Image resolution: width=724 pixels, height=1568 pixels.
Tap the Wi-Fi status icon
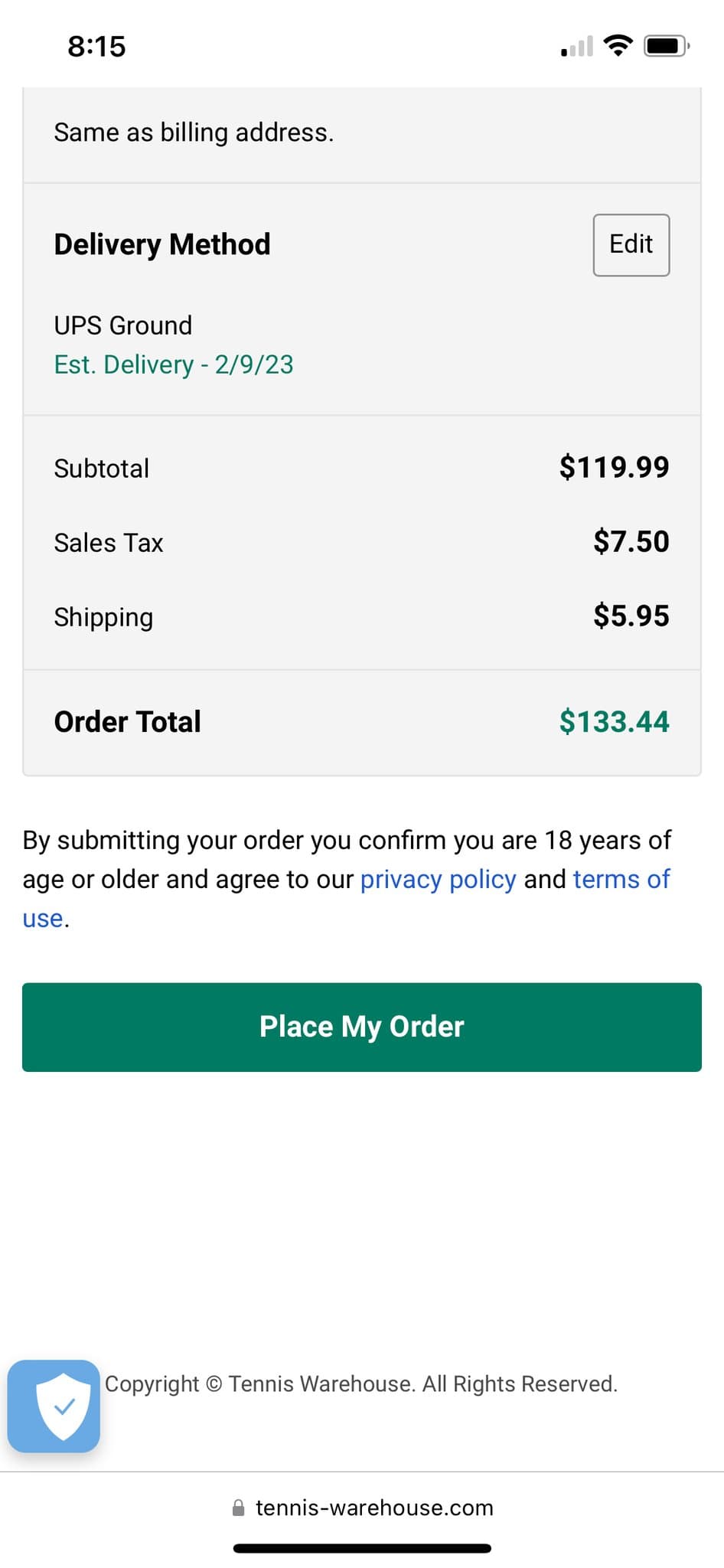(x=618, y=46)
